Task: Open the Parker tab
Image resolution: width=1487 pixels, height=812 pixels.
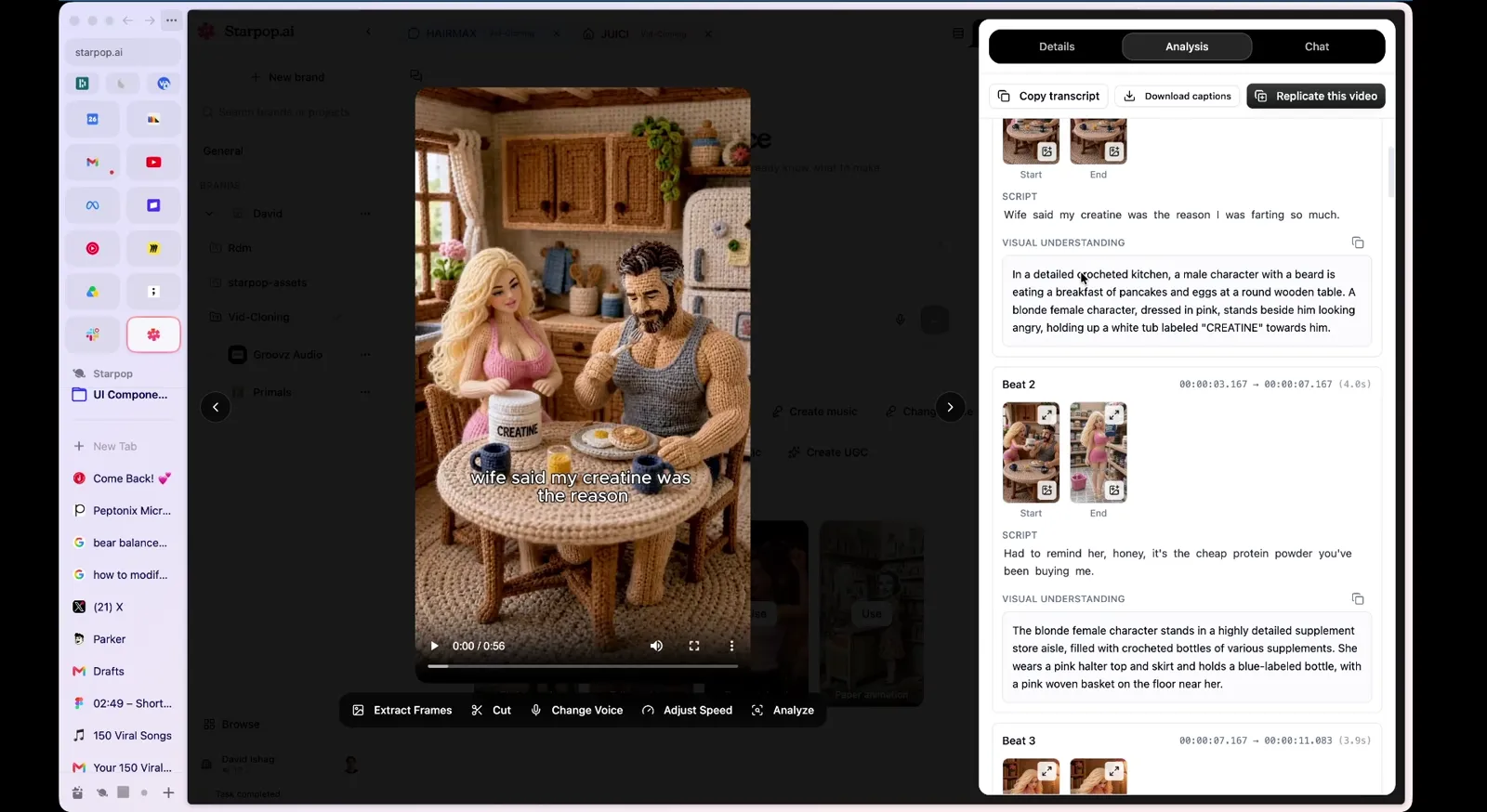Action: [x=123, y=639]
